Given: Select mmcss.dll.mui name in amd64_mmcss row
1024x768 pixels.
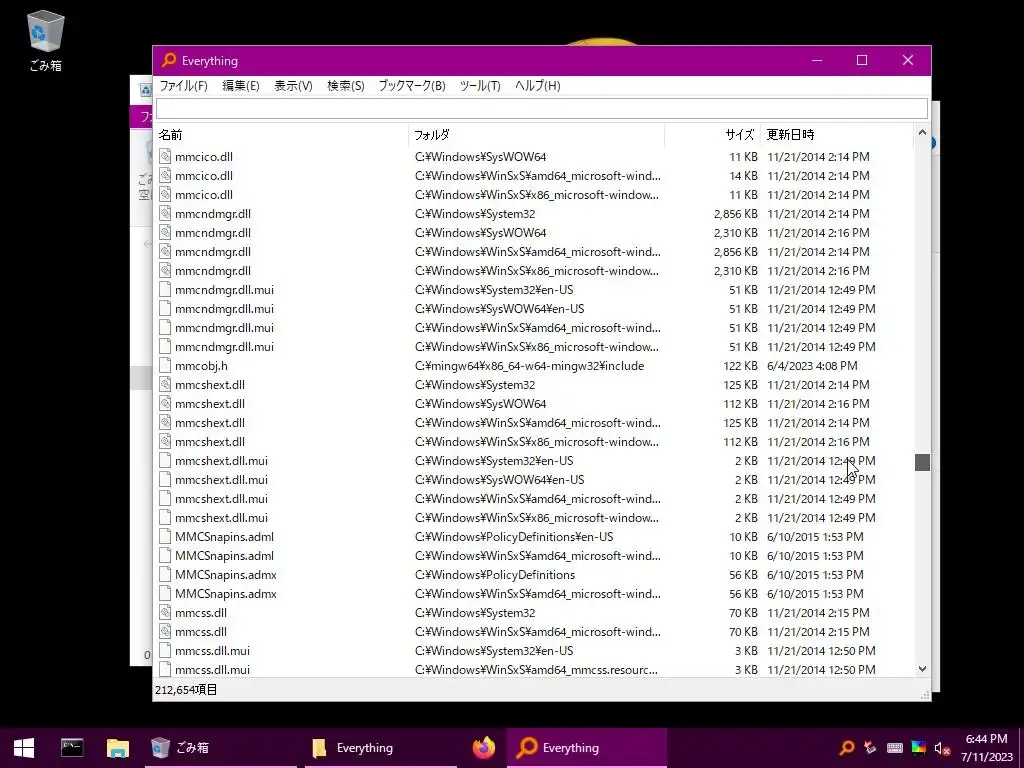Looking at the screenshot, I should [212, 669].
